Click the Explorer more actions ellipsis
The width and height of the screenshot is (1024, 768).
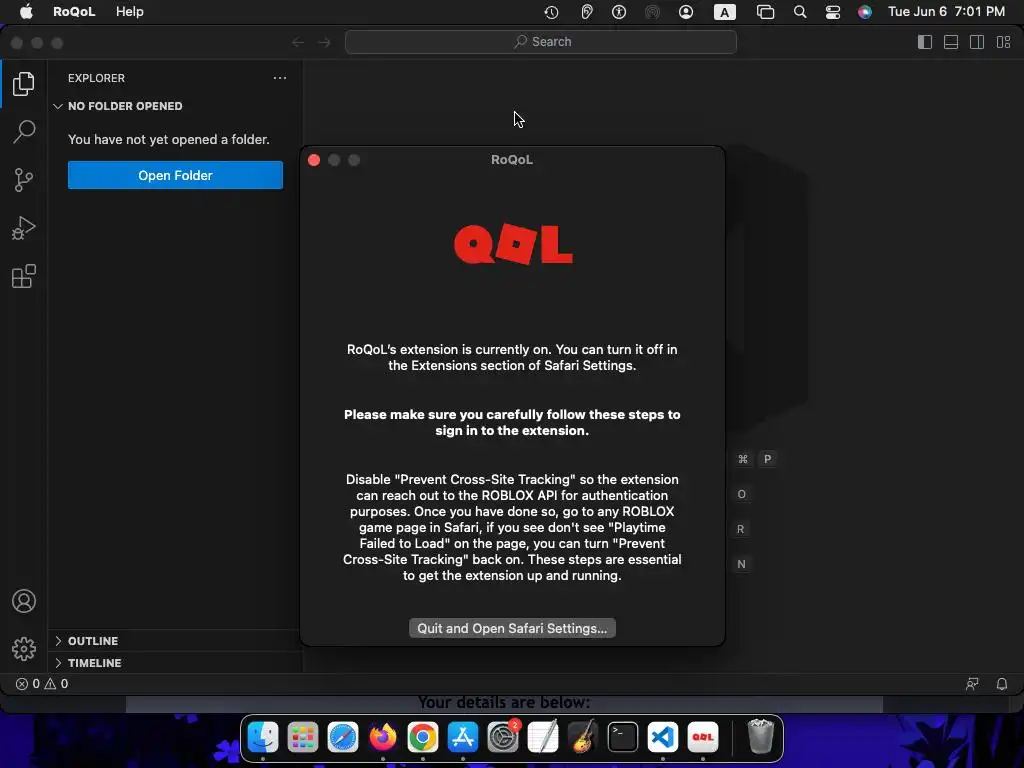point(280,78)
